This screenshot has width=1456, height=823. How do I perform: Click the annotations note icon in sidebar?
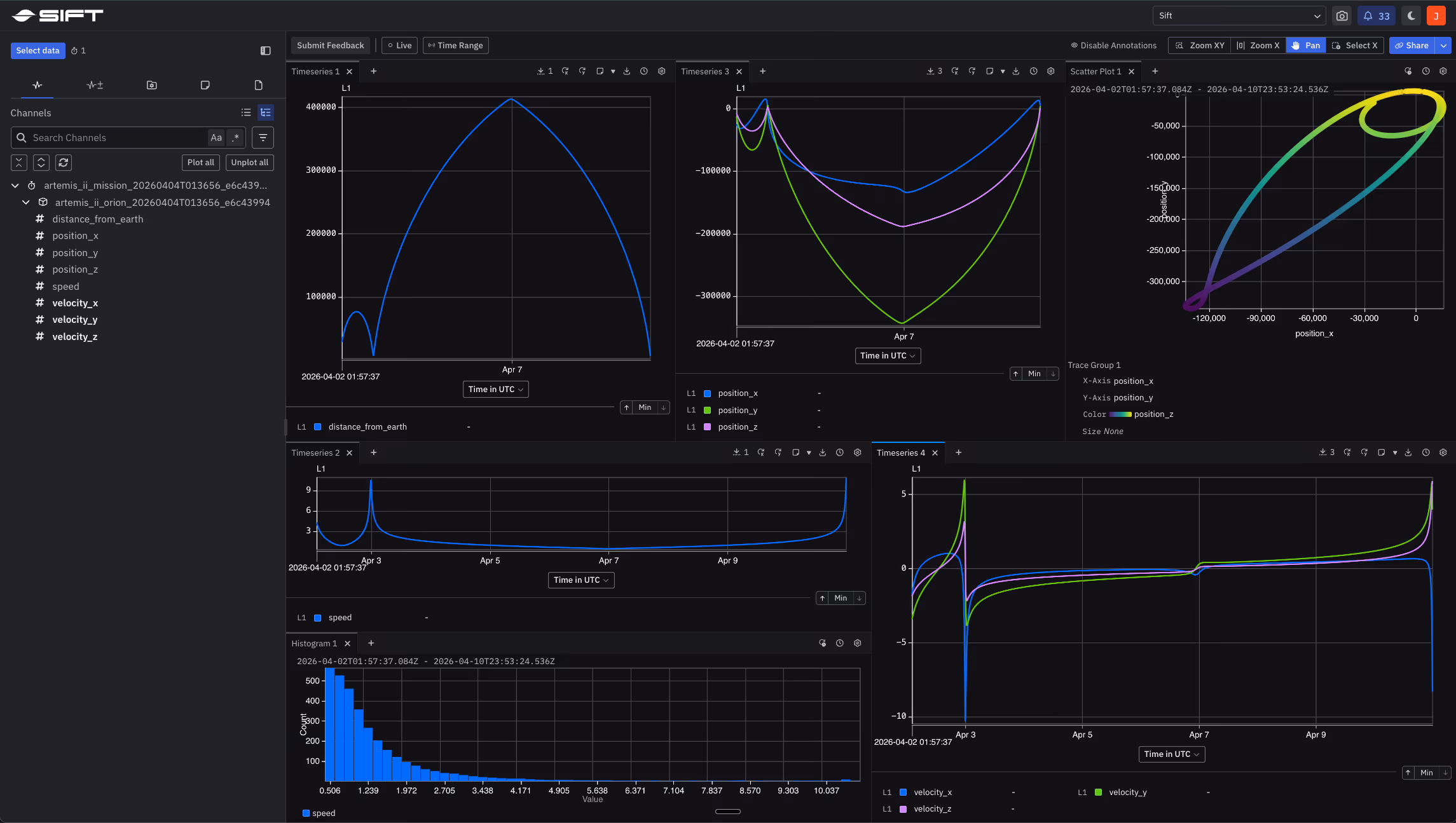click(x=205, y=85)
